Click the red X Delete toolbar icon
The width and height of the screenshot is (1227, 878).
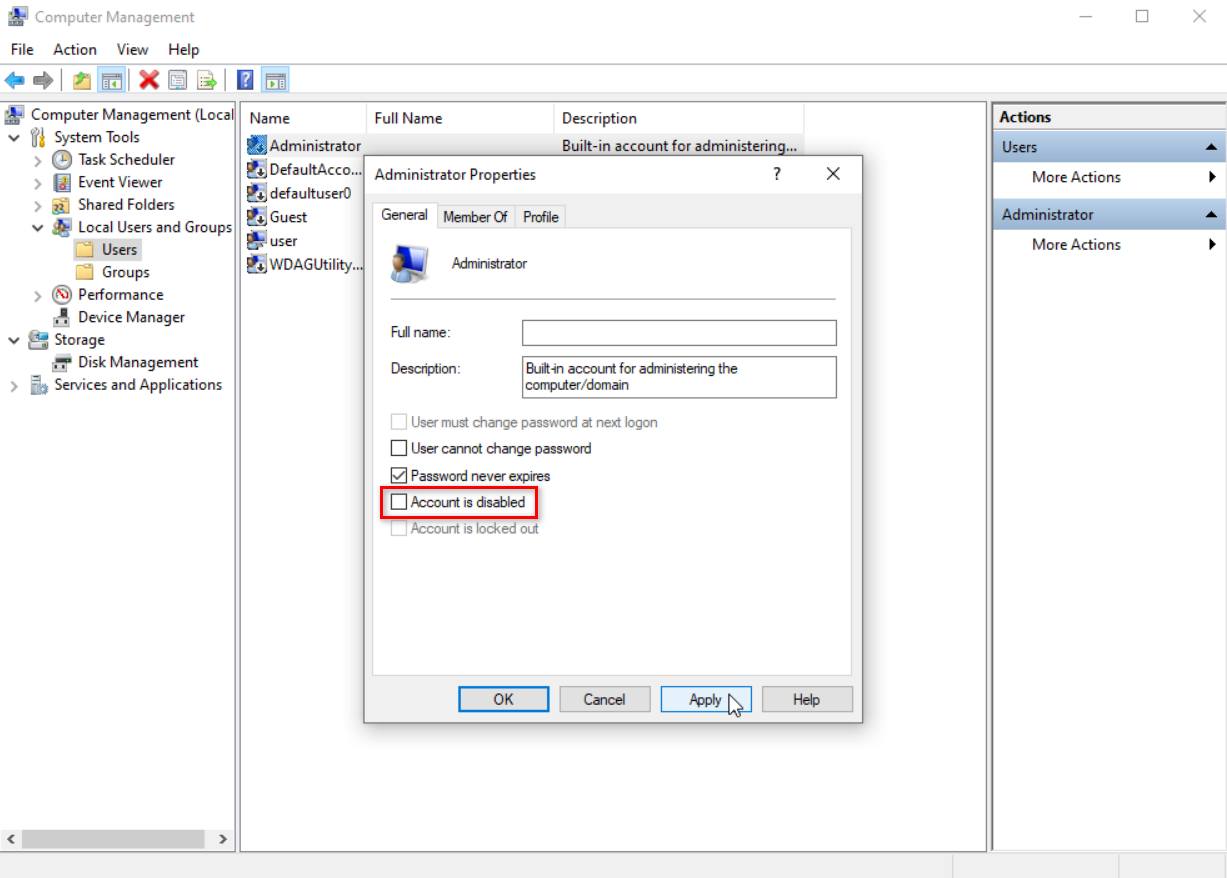pyautogui.click(x=149, y=80)
